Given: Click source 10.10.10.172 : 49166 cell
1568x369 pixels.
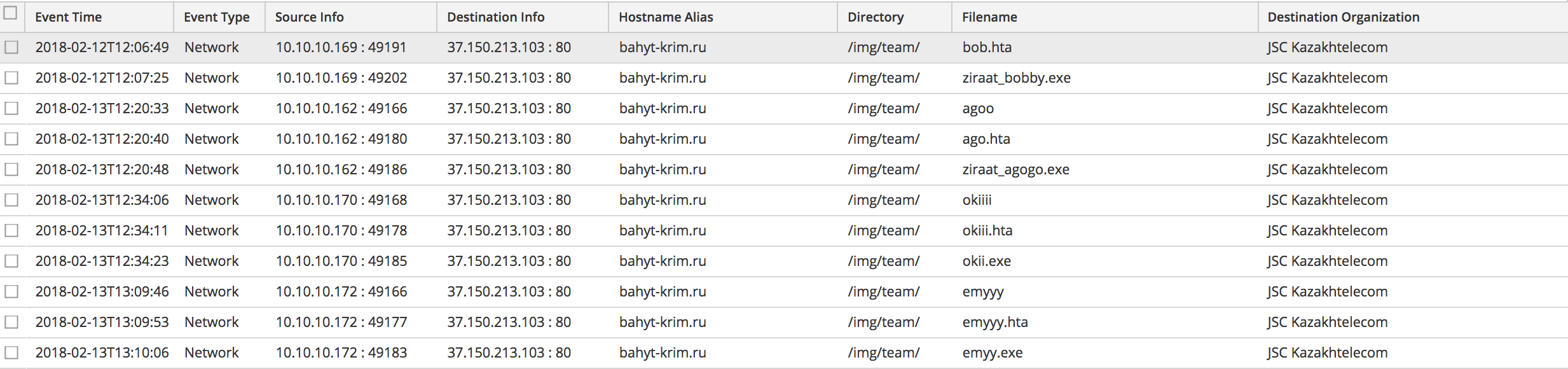Looking at the screenshot, I should pyautogui.click(x=341, y=291).
